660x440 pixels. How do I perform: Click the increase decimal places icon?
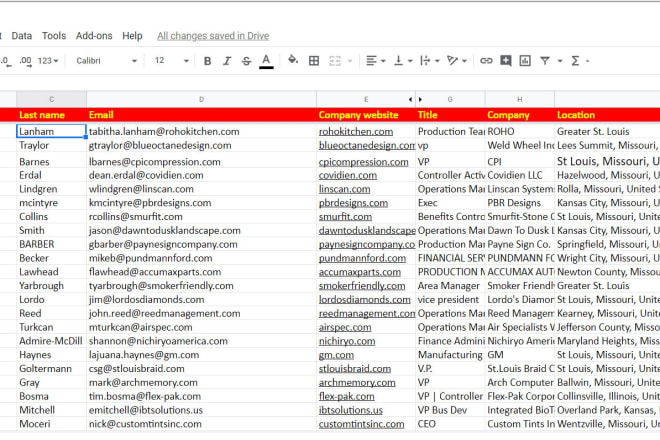pyautogui.click(x=26, y=61)
